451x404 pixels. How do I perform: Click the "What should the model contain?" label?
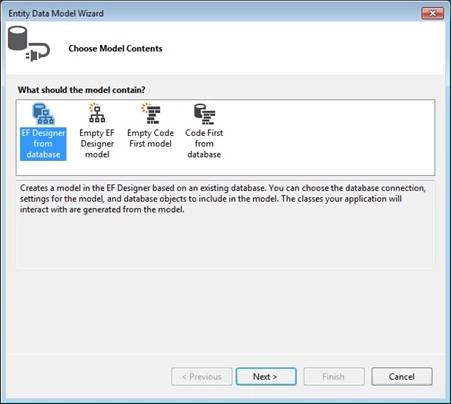82,90
